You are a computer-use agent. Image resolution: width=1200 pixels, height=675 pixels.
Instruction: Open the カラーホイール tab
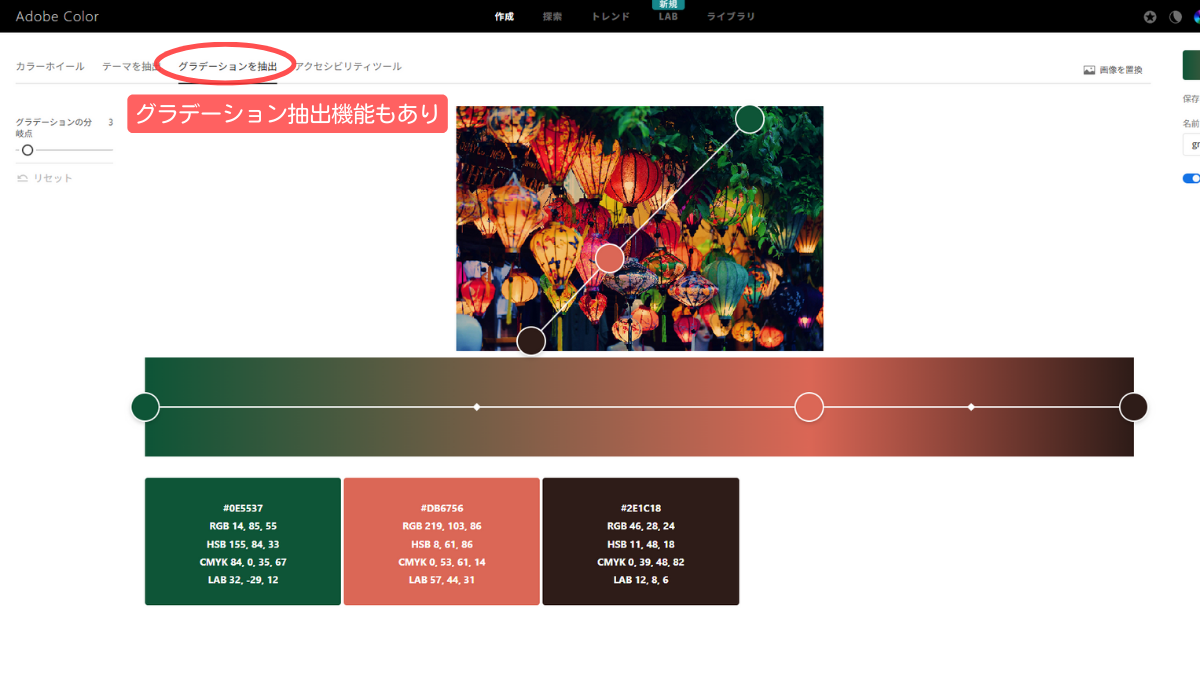[x=50, y=66]
